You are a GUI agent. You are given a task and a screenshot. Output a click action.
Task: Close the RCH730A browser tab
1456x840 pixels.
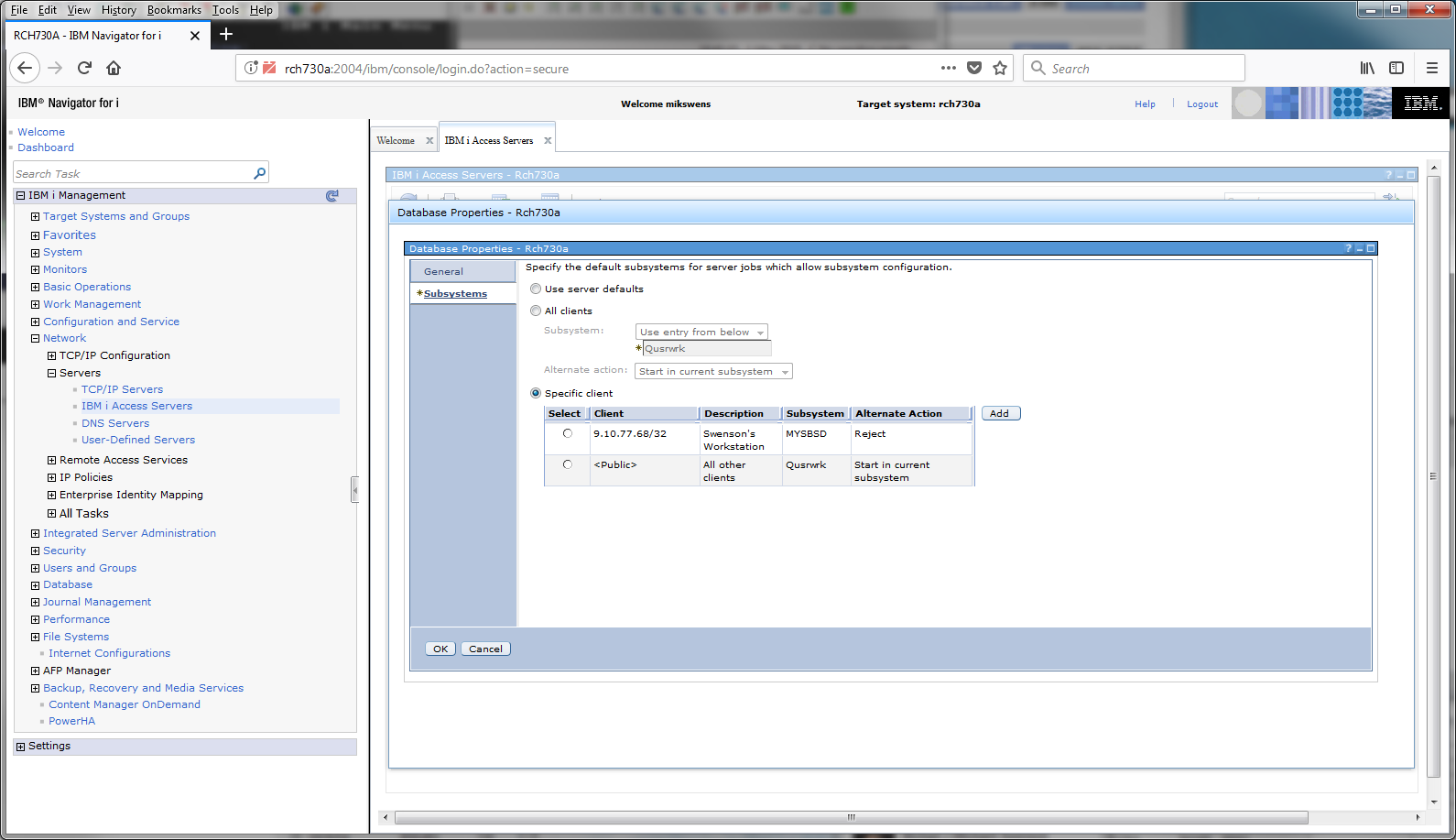point(195,36)
